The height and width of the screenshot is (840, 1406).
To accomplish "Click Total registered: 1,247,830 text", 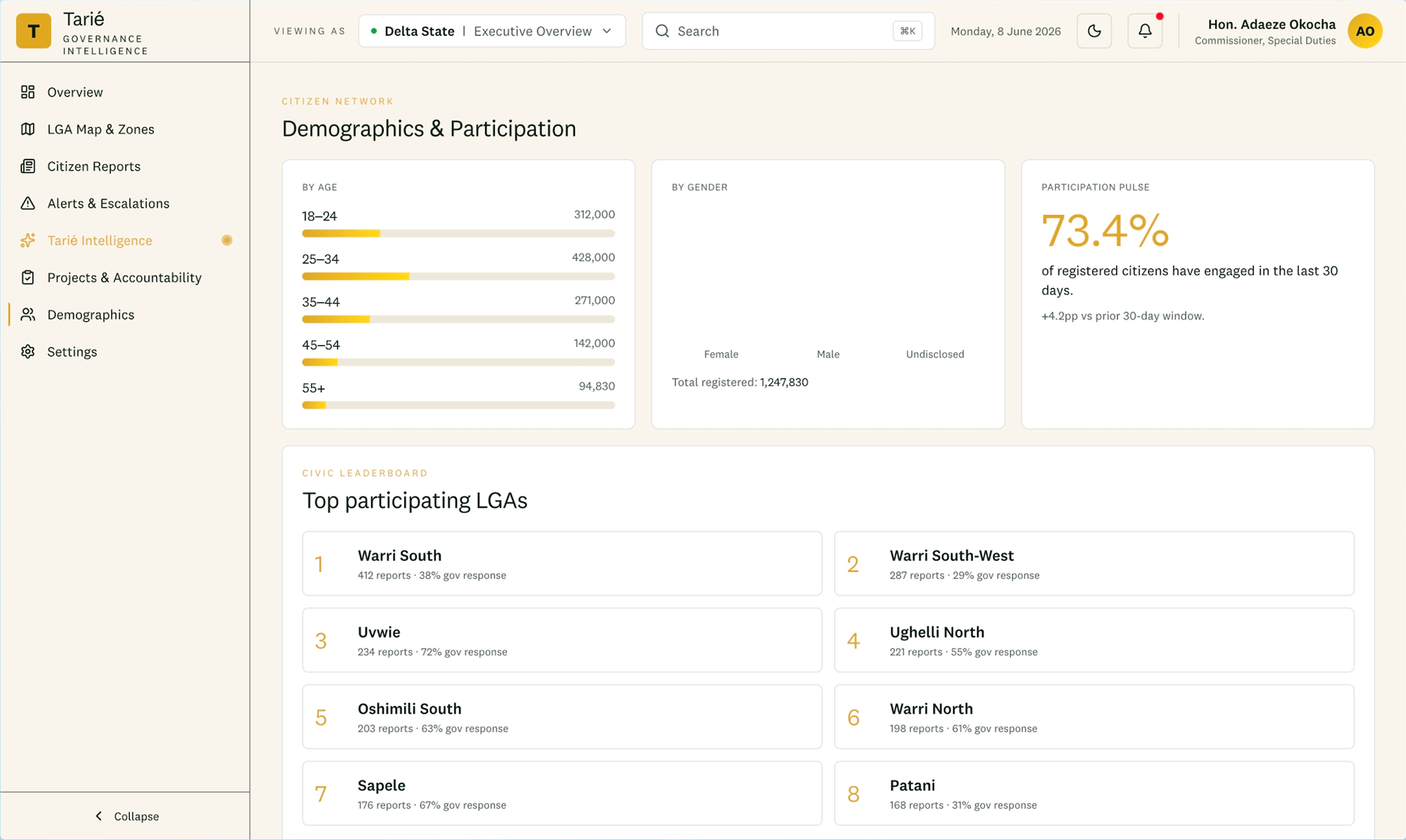I will 740,382.
